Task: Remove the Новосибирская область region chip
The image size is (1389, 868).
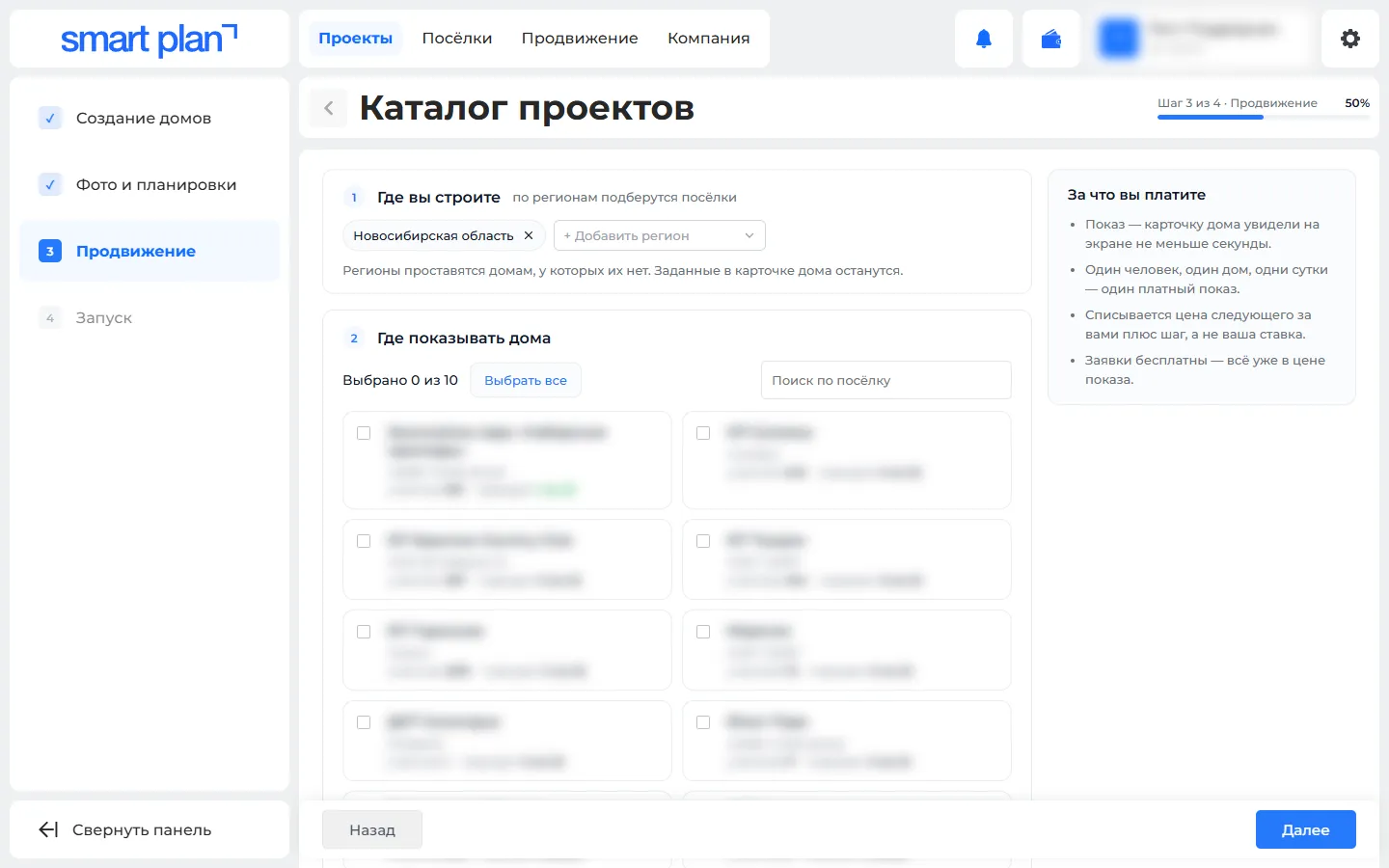Action: (x=529, y=235)
